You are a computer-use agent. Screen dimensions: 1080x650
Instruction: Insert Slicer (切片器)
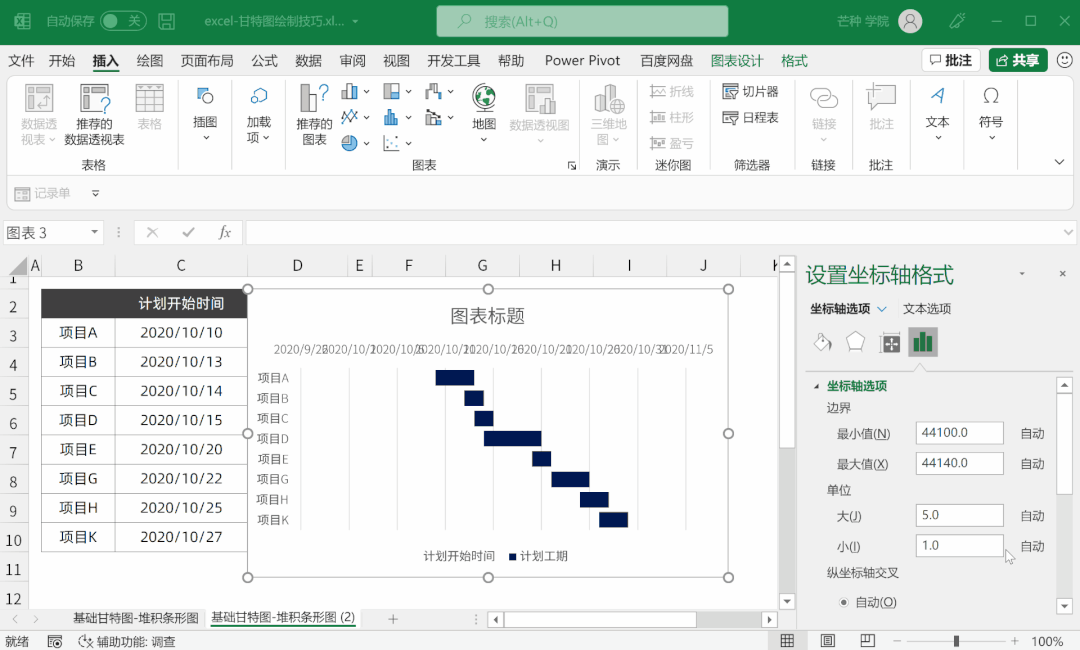pyautogui.click(x=751, y=92)
